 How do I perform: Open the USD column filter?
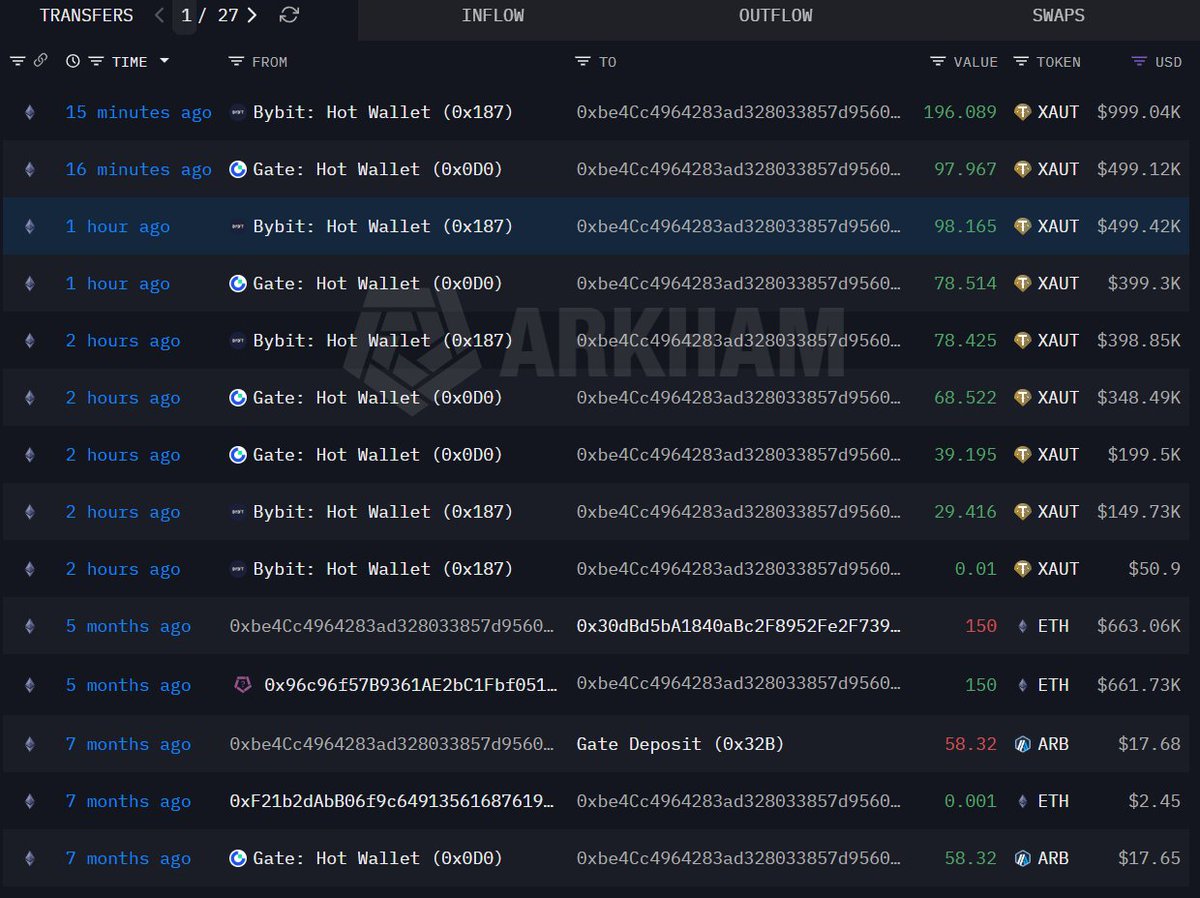click(1139, 61)
